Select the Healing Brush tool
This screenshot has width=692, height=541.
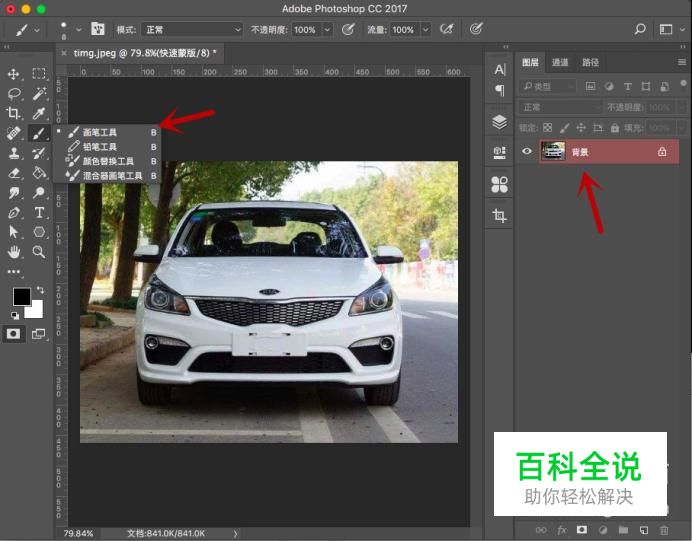[14, 133]
